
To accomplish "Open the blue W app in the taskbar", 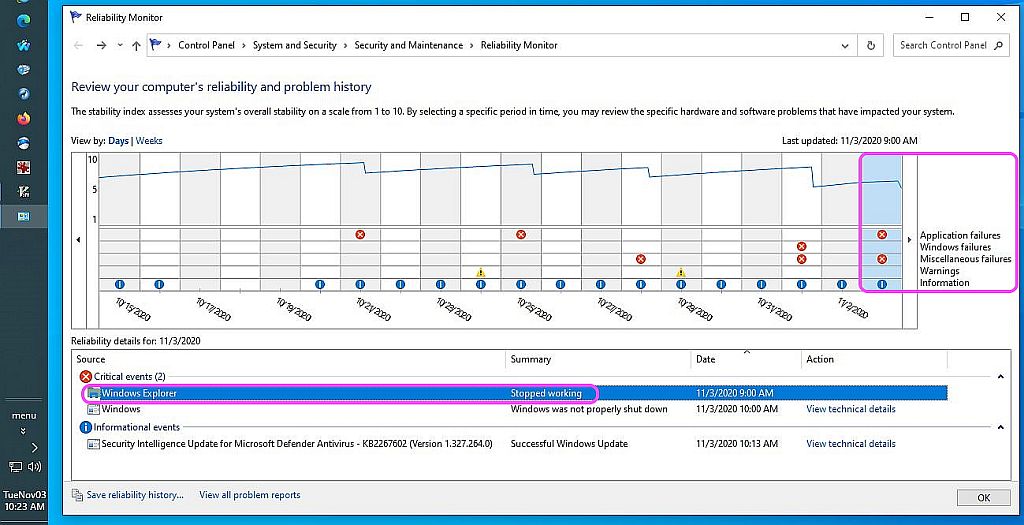I will [24, 46].
